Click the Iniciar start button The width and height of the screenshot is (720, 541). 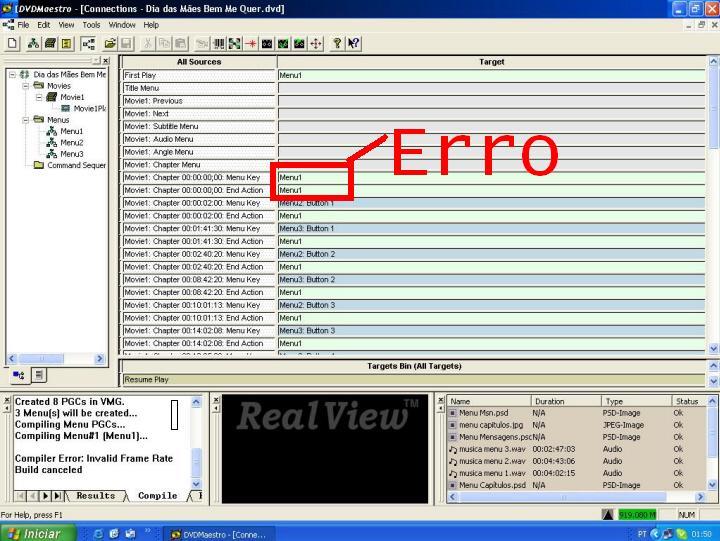coord(37,534)
